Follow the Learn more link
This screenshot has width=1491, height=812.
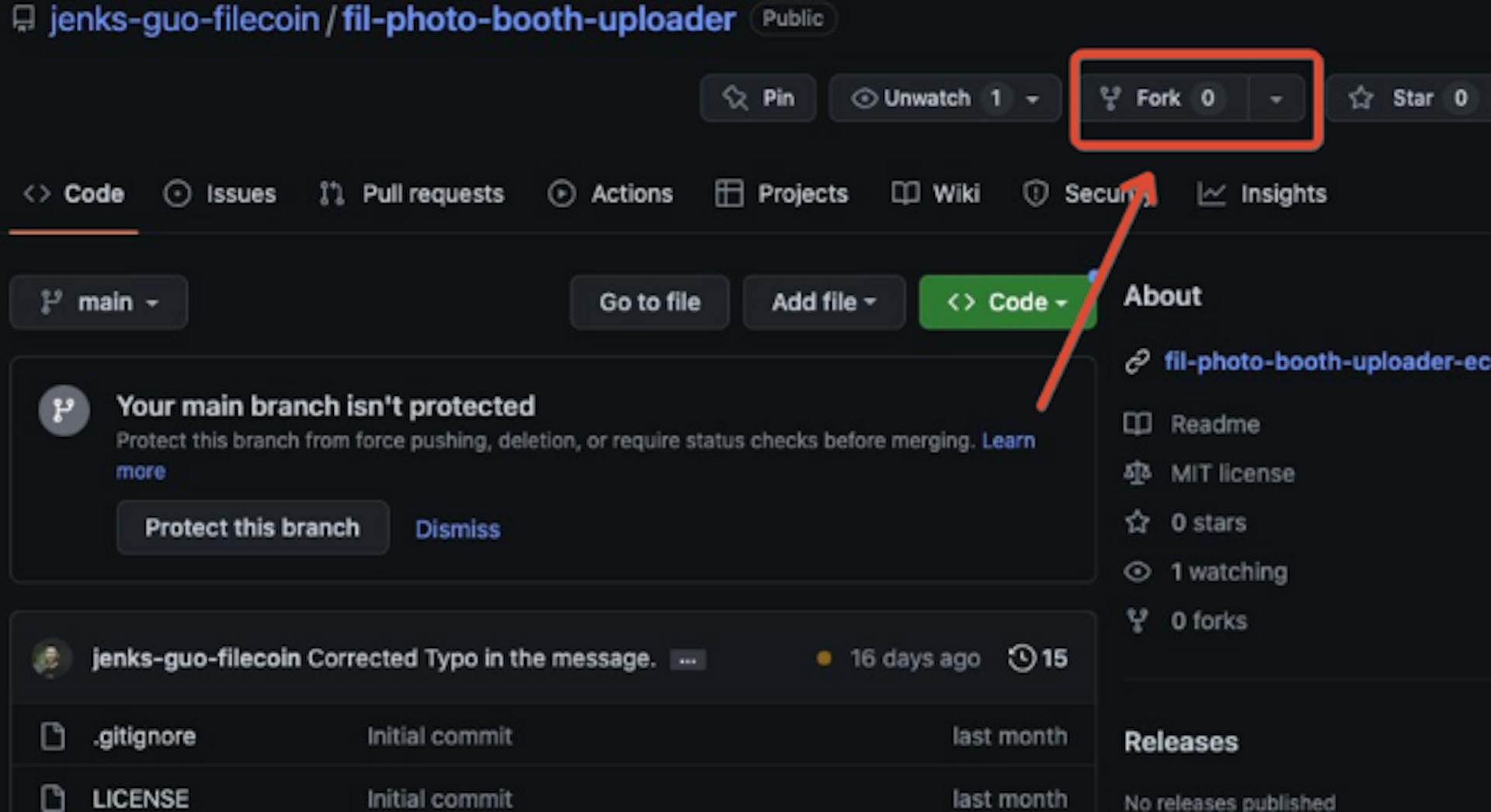click(x=1008, y=441)
